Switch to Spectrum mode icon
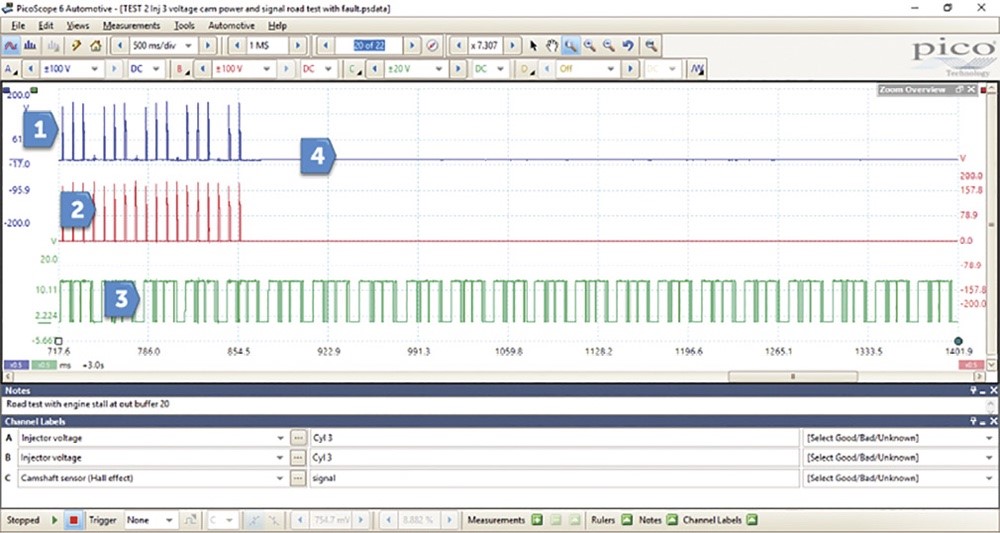The height and width of the screenshot is (533, 1000). 29,46
